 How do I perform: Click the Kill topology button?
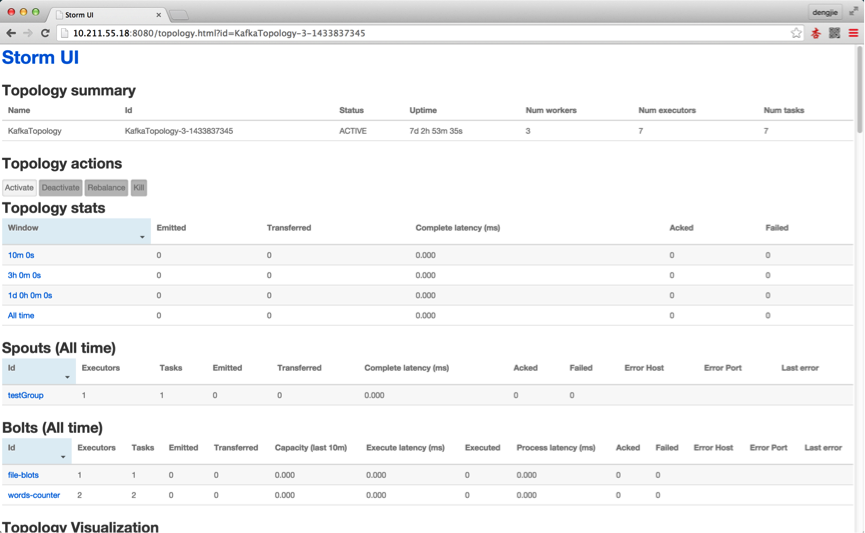tap(138, 188)
